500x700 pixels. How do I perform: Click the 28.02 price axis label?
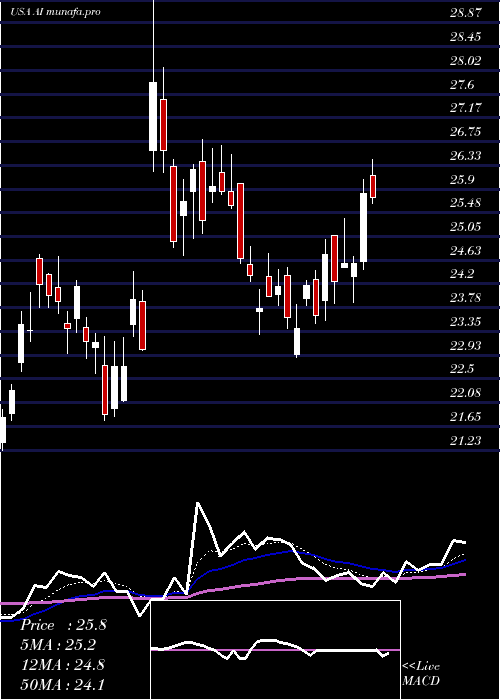466,60
